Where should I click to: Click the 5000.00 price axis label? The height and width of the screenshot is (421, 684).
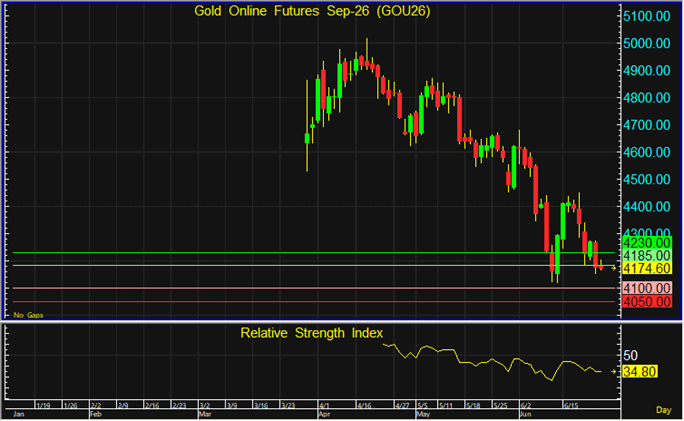click(647, 43)
